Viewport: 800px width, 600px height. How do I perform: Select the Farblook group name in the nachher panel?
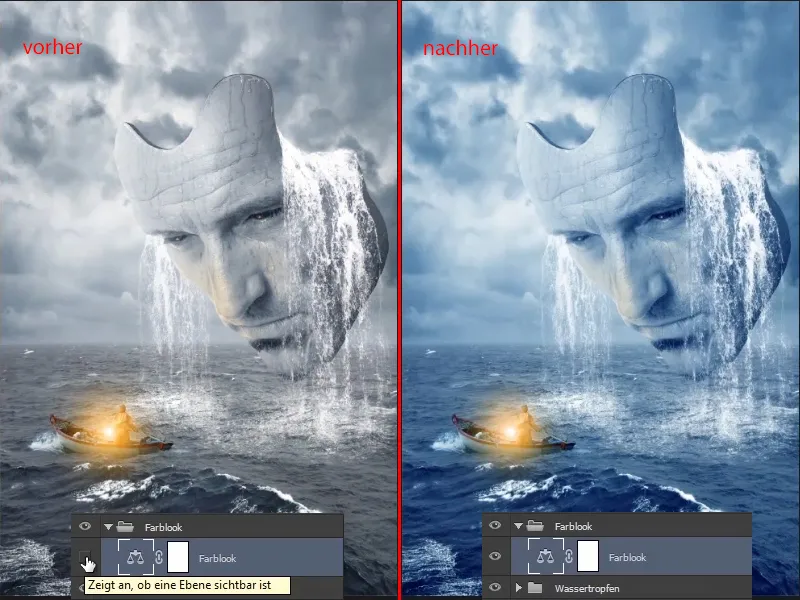tap(573, 526)
